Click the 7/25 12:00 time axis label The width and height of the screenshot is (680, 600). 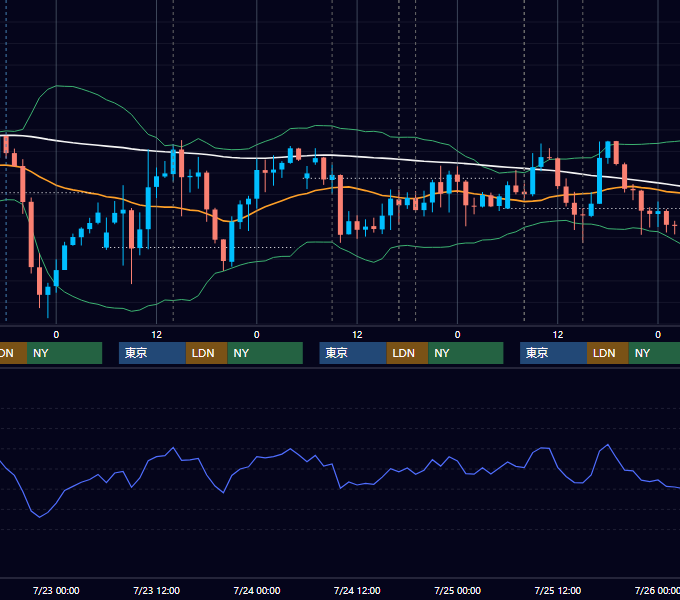point(558,590)
